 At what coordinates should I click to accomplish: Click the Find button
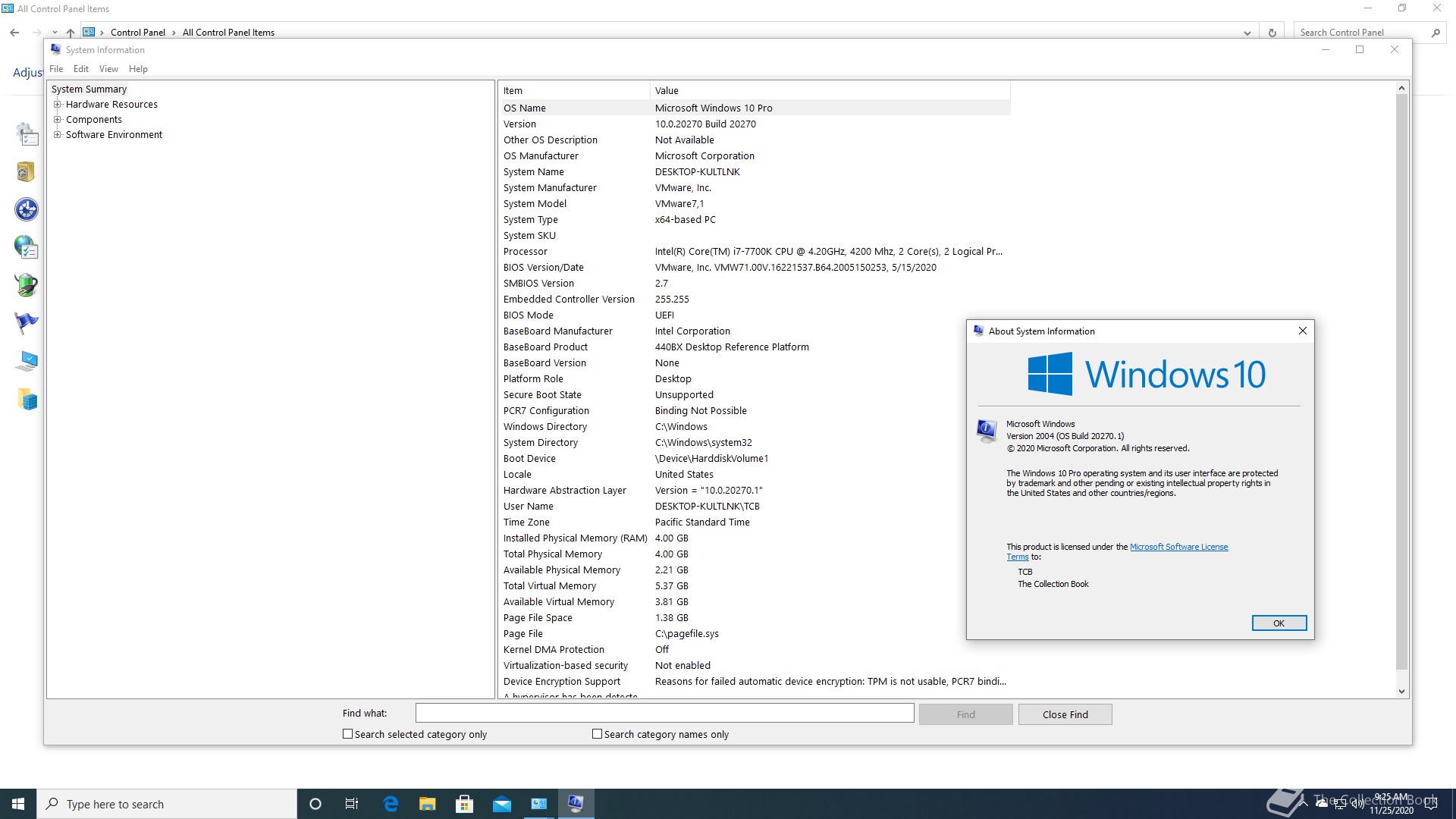point(965,714)
